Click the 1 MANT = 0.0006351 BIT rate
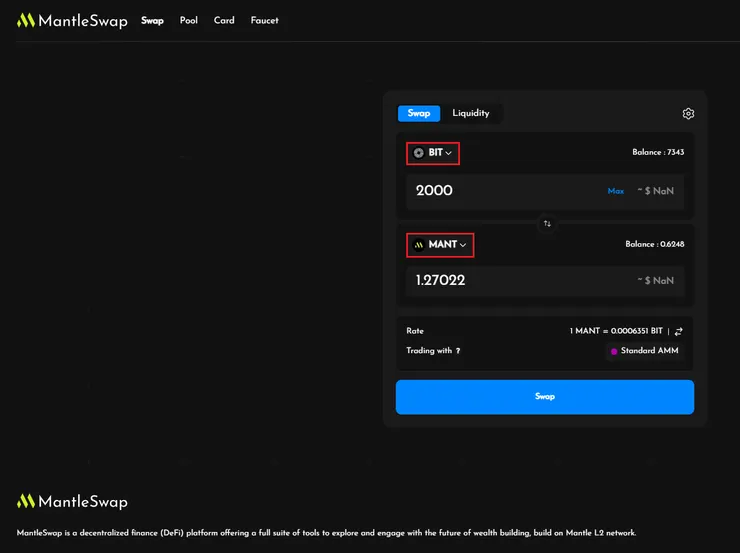Screen dimensions: 740x553 [x=616, y=331]
